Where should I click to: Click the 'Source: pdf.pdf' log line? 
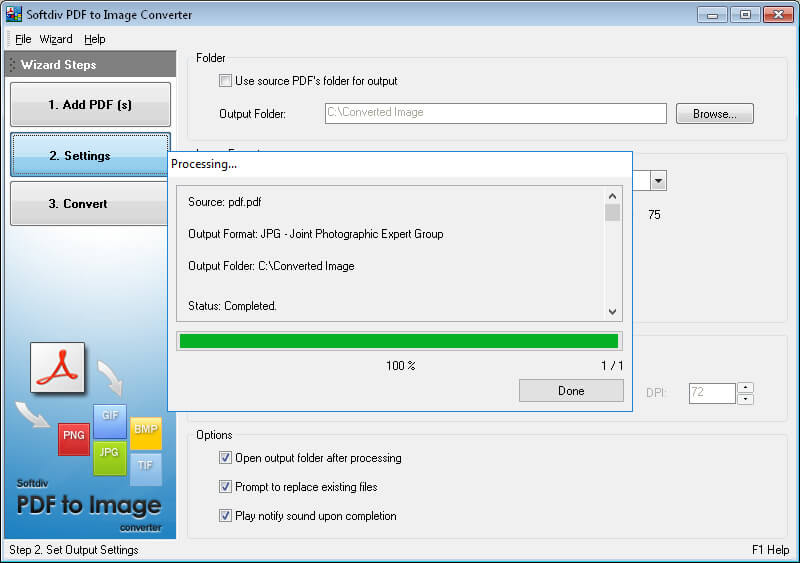pos(224,202)
